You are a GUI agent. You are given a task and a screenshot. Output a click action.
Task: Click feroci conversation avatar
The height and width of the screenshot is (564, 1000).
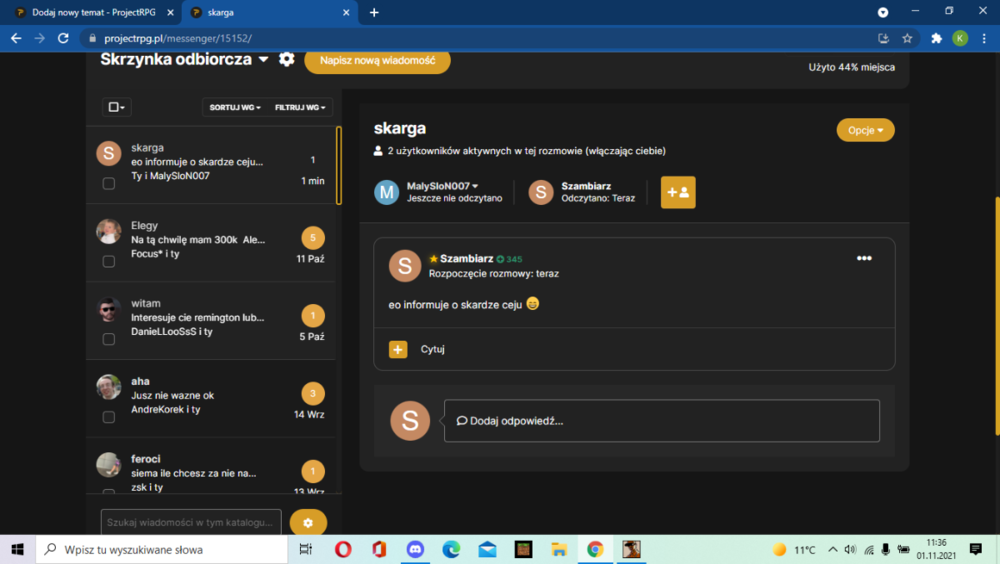tap(108, 465)
